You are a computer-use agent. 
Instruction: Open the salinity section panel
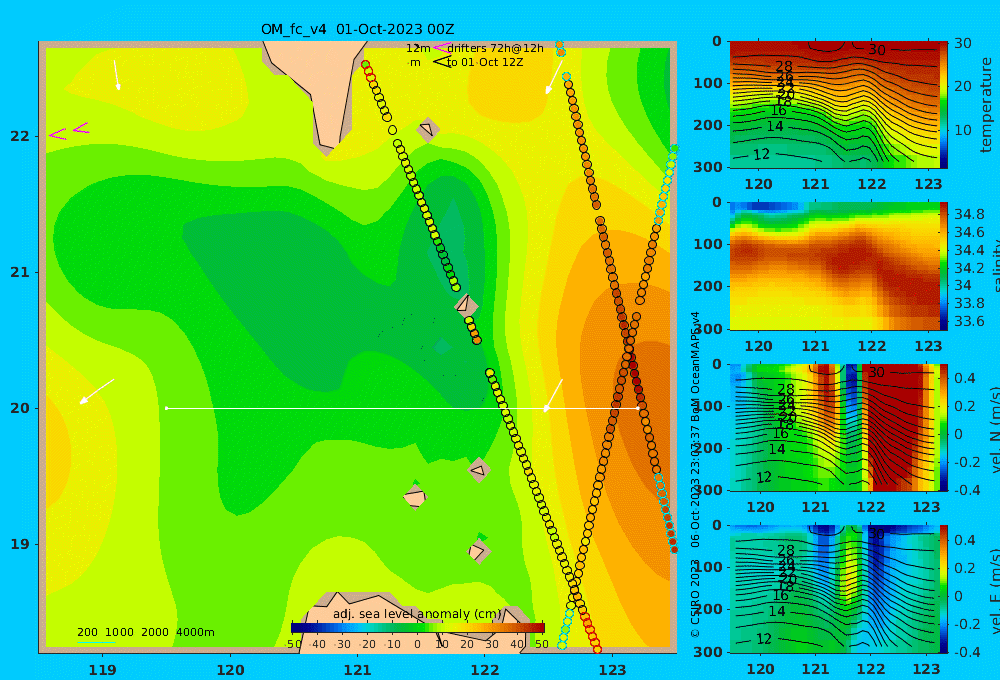[834, 266]
